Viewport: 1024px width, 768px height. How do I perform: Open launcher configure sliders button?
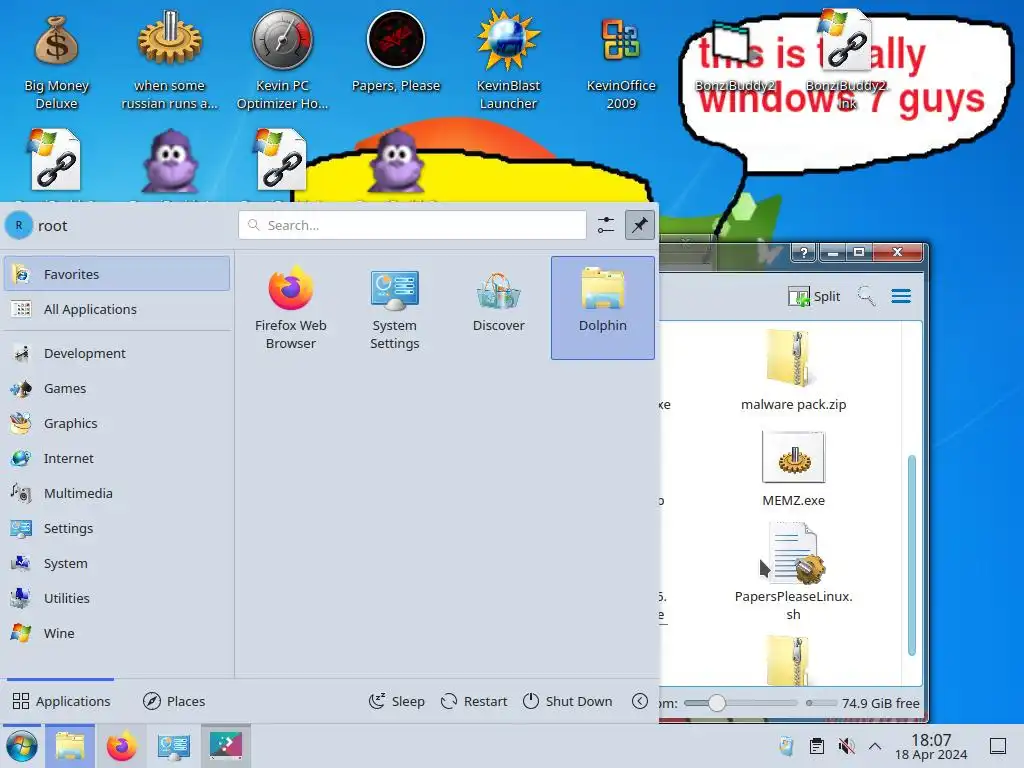point(605,225)
